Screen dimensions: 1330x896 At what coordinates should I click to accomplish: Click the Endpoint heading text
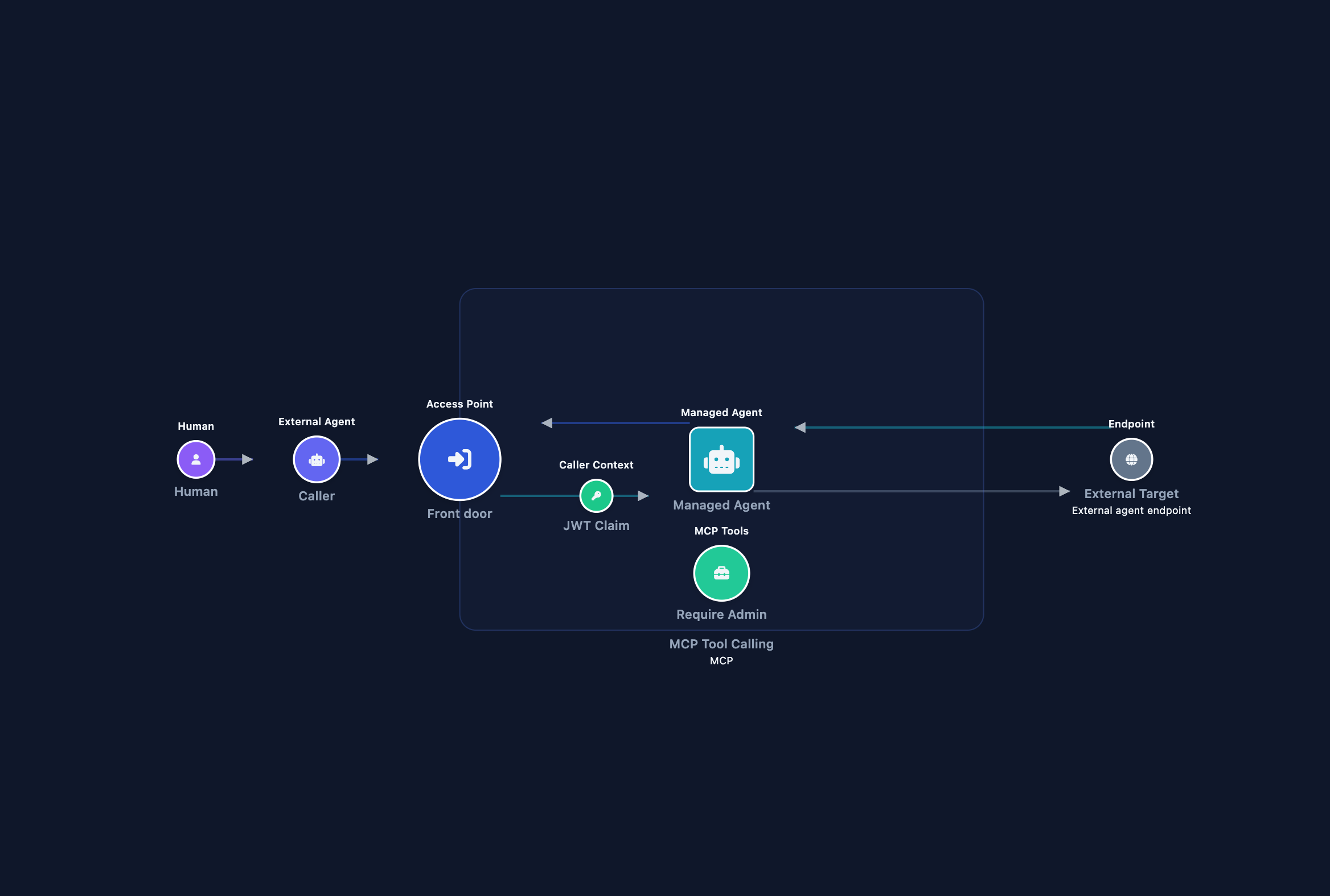pos(1131,424)
